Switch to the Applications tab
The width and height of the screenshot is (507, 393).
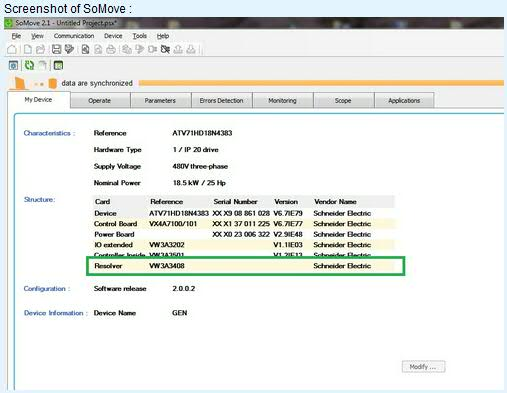coord(404,101)
